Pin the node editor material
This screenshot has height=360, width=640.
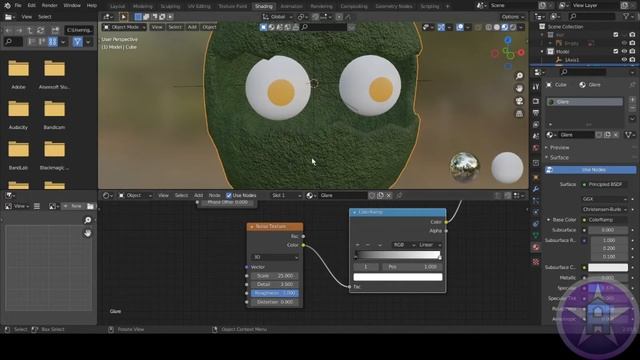pyautogui.click(x=399, y=196)
